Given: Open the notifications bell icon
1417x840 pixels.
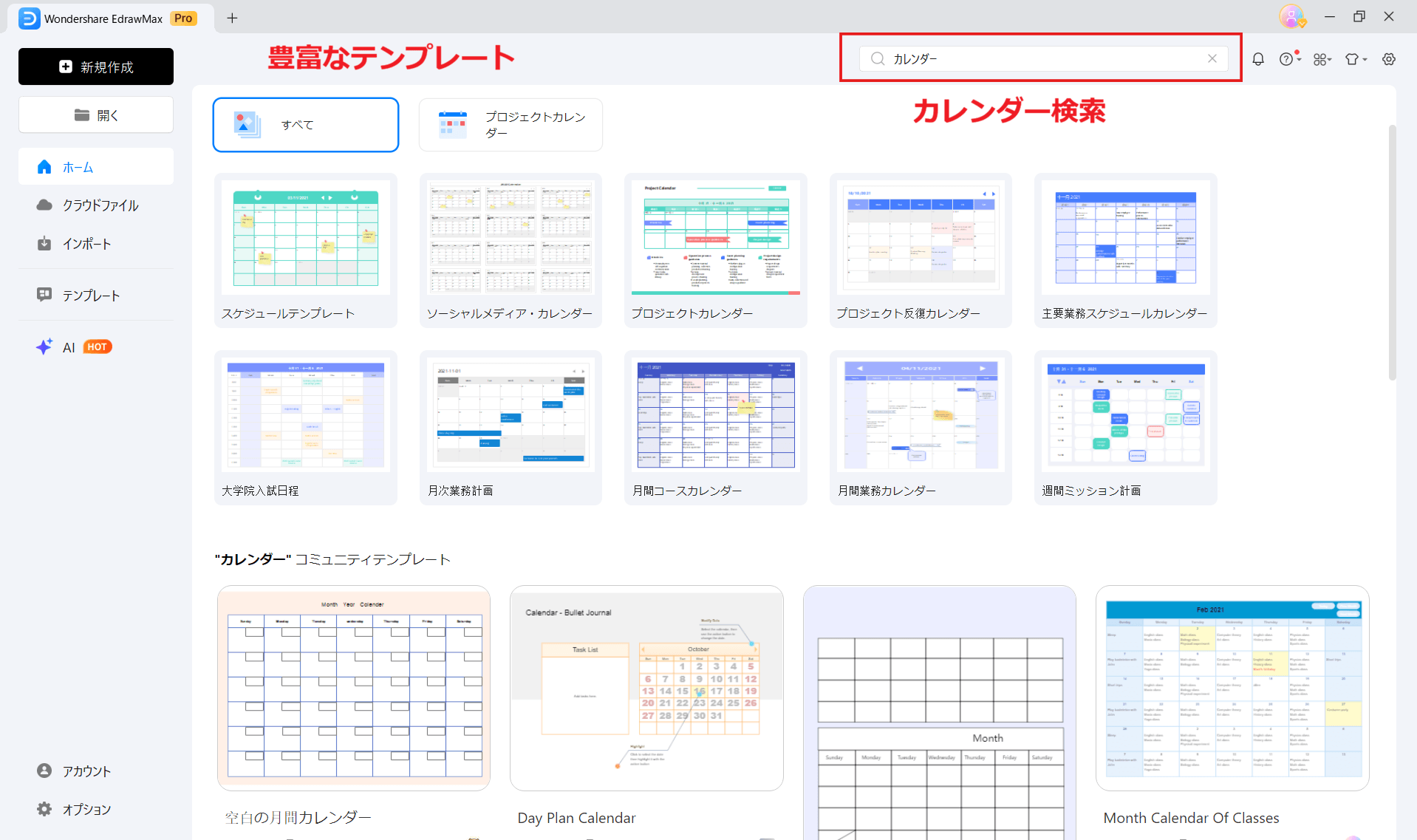Looking at the screenshot, I should [x=1258, y=58].
